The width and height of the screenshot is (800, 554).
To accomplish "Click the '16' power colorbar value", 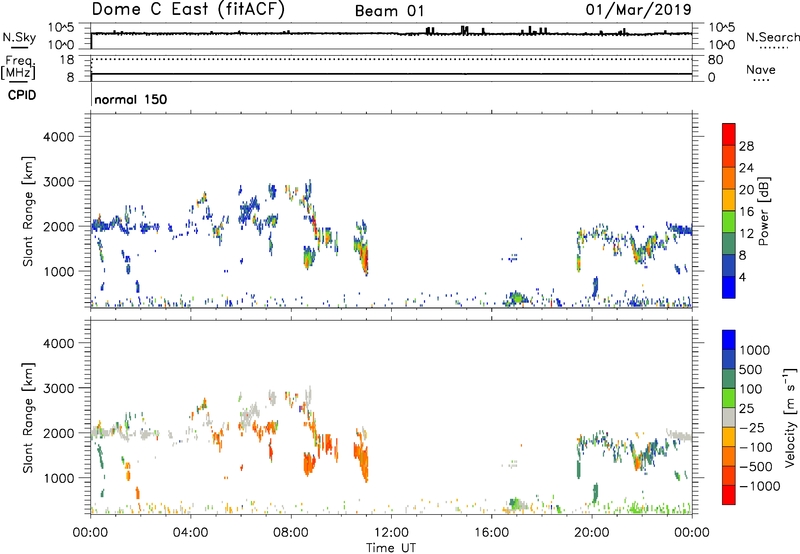I will point(746,212).
